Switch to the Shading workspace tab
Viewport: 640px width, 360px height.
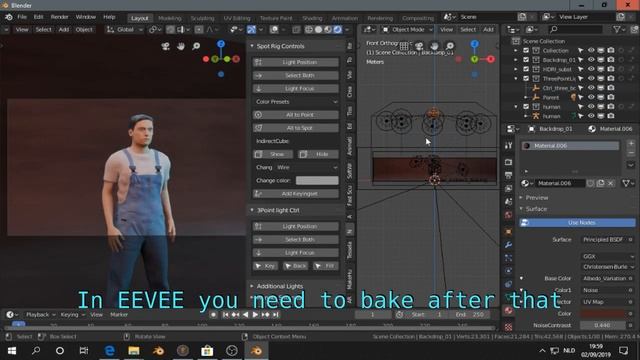[312, 18]
